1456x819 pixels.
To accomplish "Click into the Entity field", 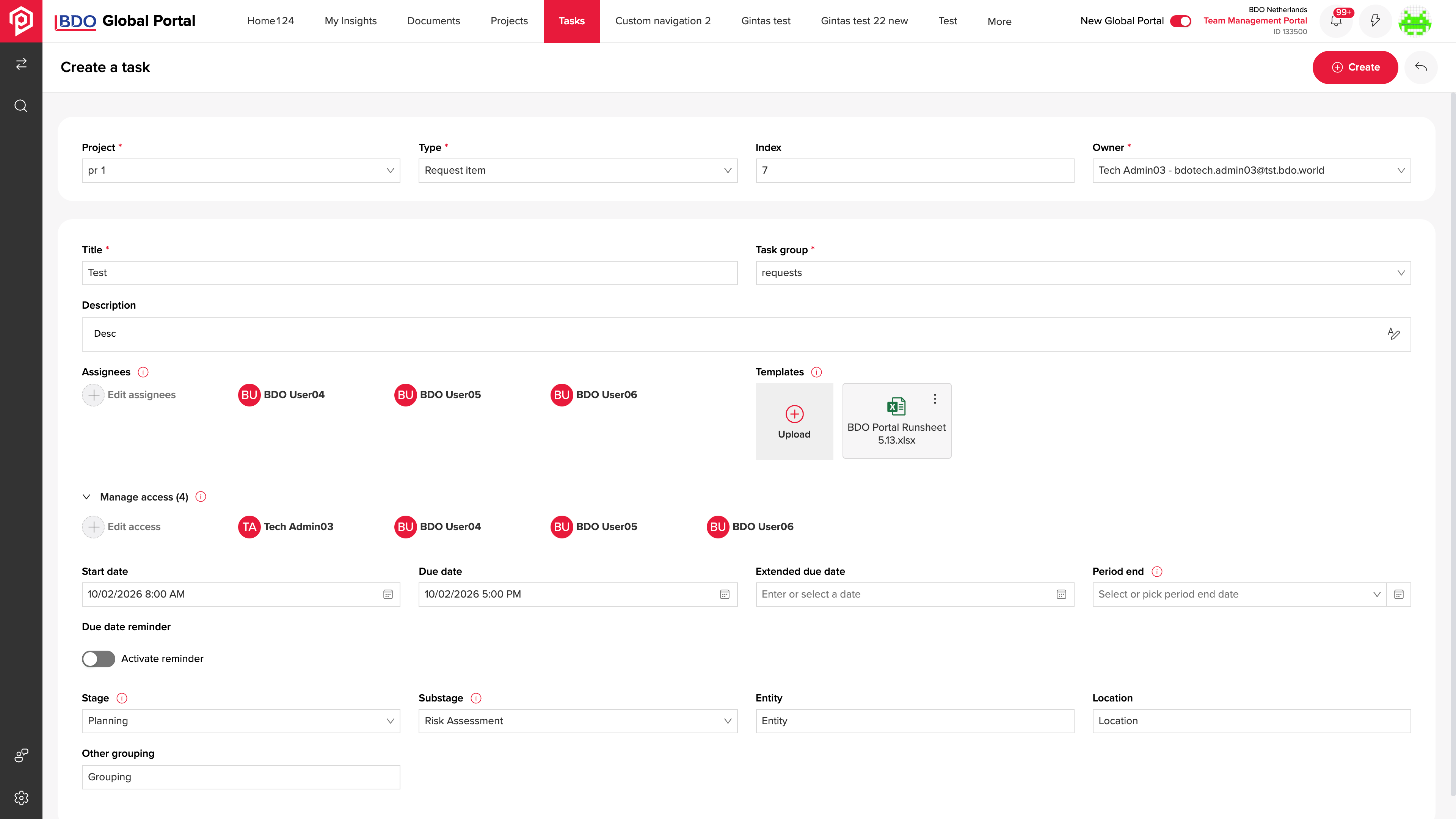I will point(915,721).
